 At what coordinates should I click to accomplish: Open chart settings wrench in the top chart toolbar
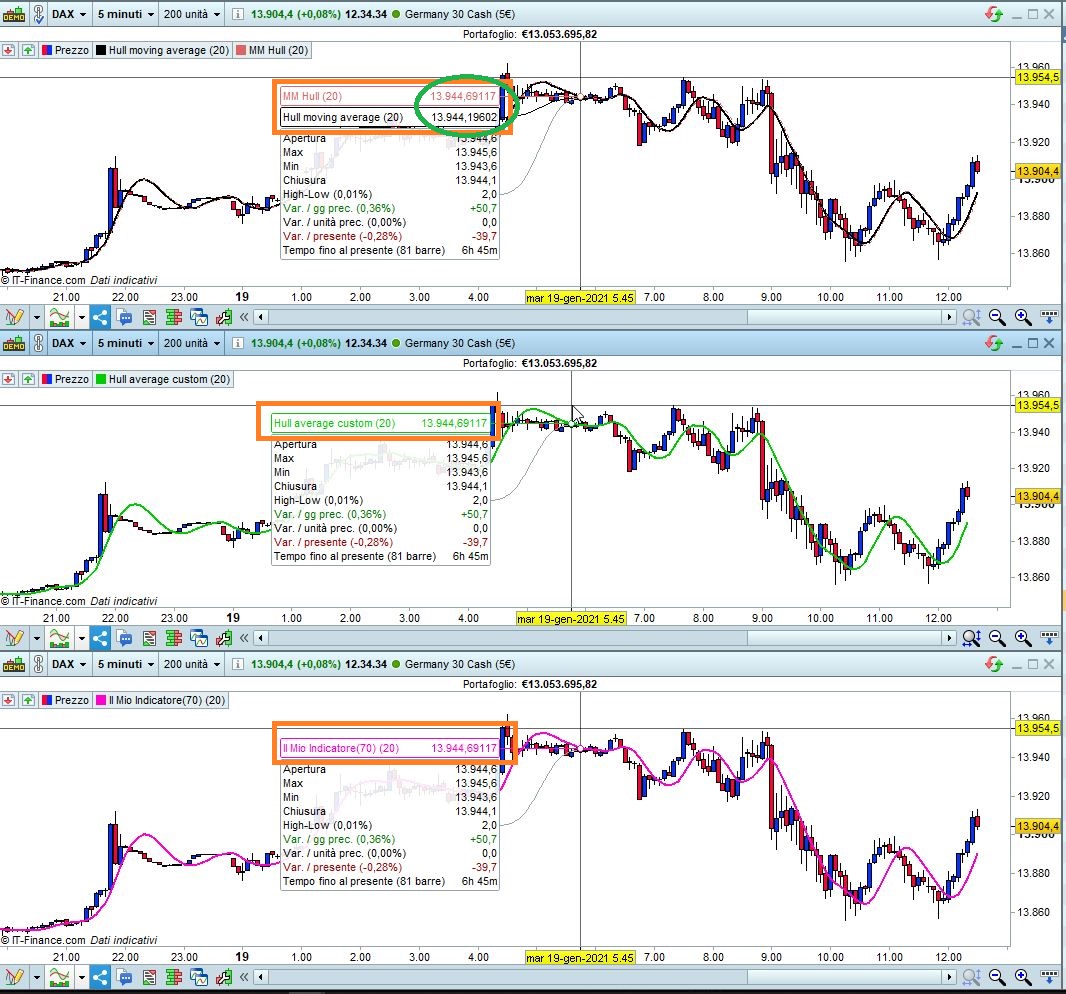224,317
